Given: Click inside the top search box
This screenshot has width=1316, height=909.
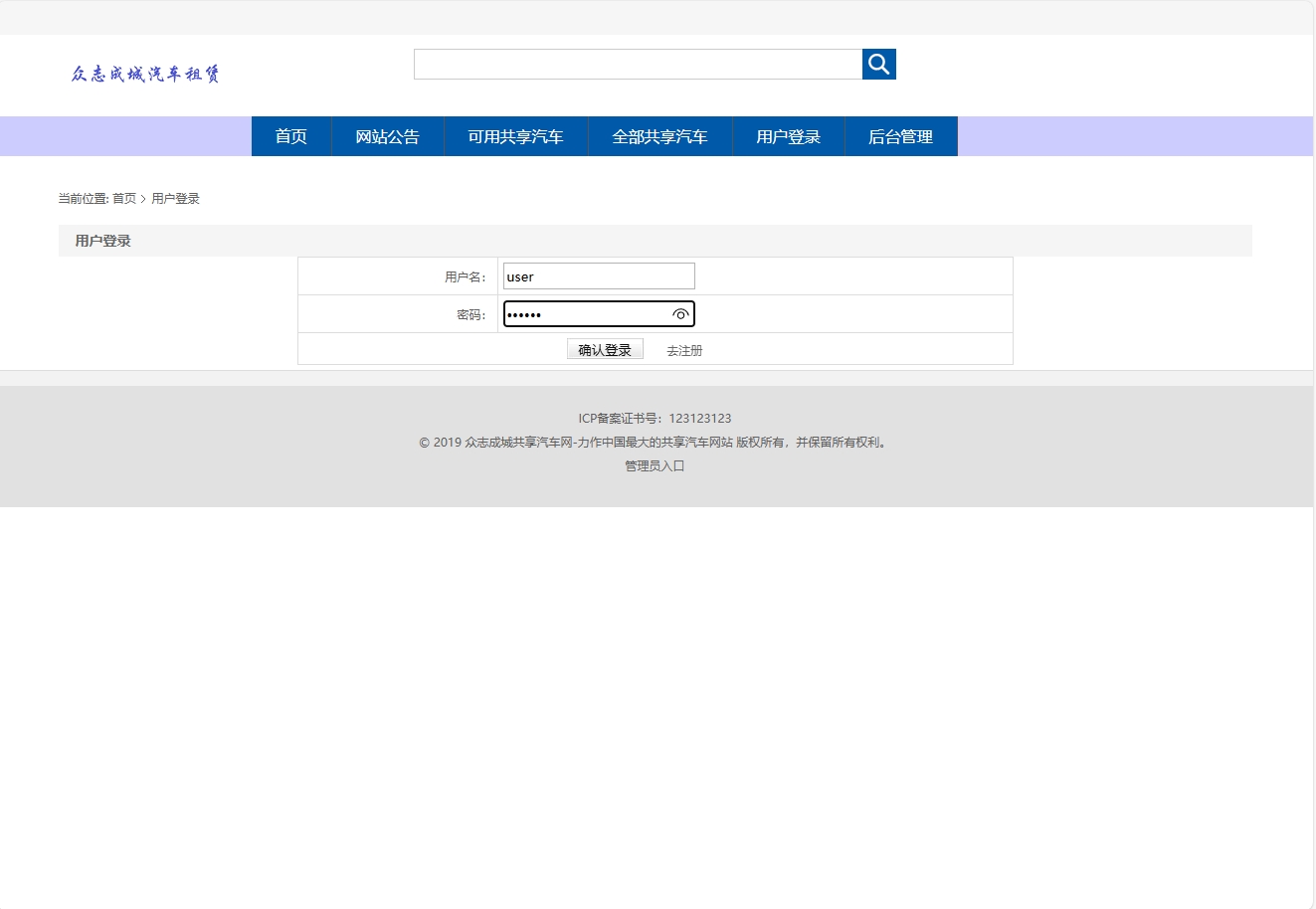Looking at the screenshot, I should point(637,64).
